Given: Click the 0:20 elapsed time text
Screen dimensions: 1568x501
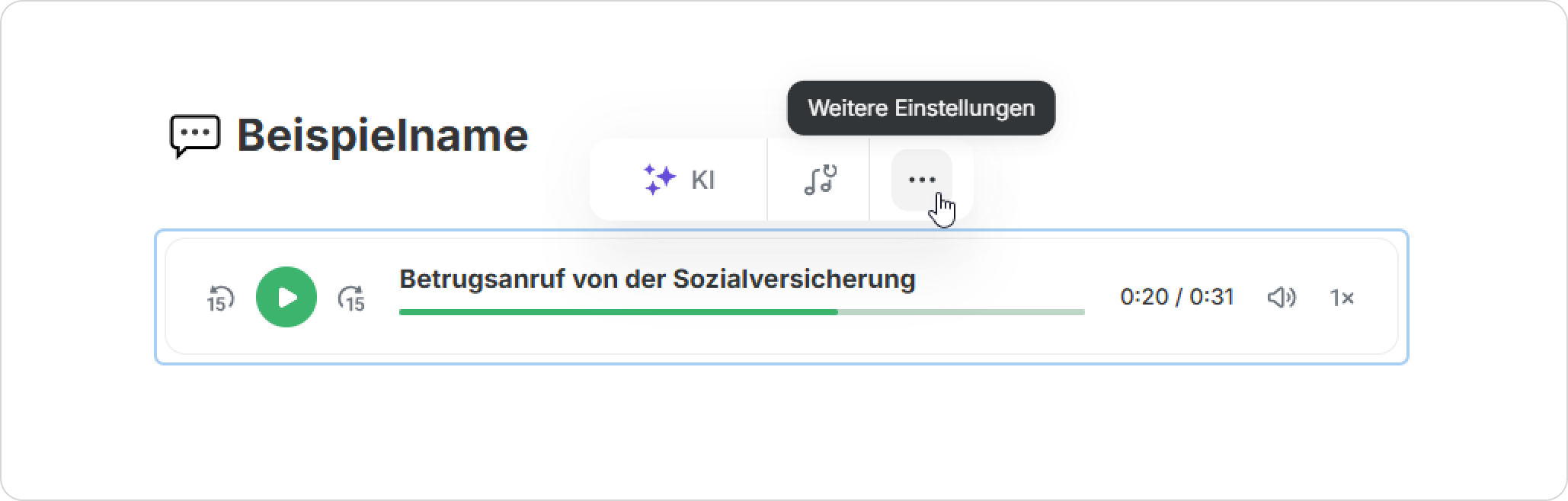Looking at the screenshot, I should tap(1144, 296).
